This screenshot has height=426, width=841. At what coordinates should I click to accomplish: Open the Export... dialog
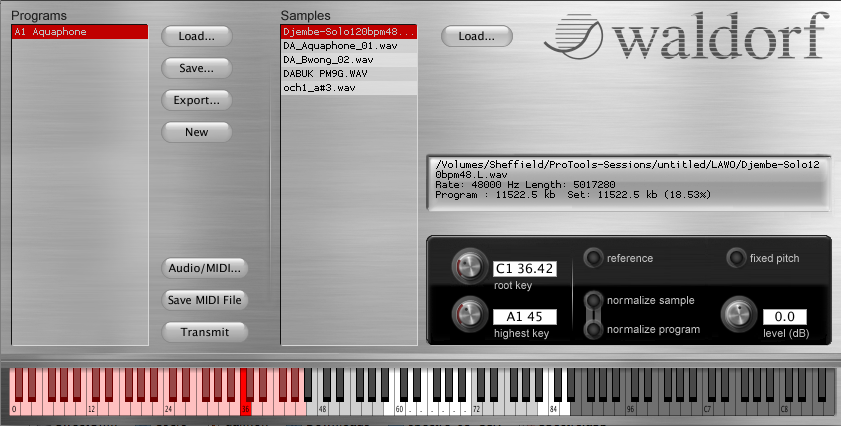197,100
